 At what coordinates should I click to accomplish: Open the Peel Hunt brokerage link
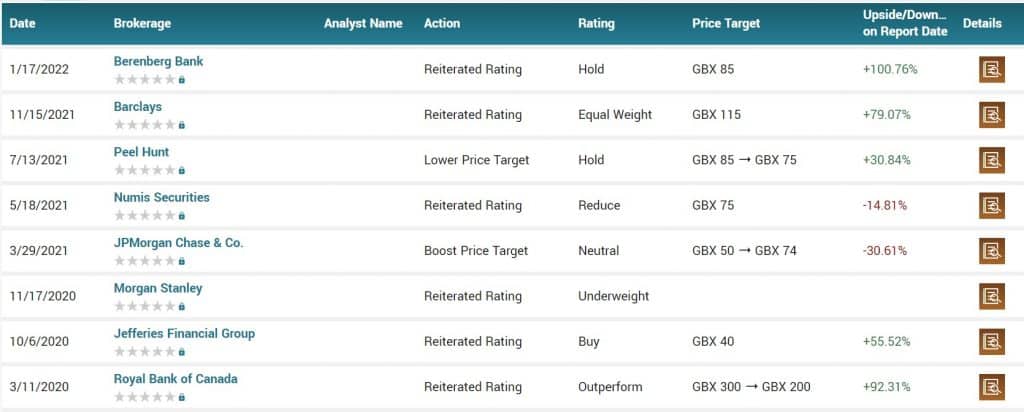[141, 152]
